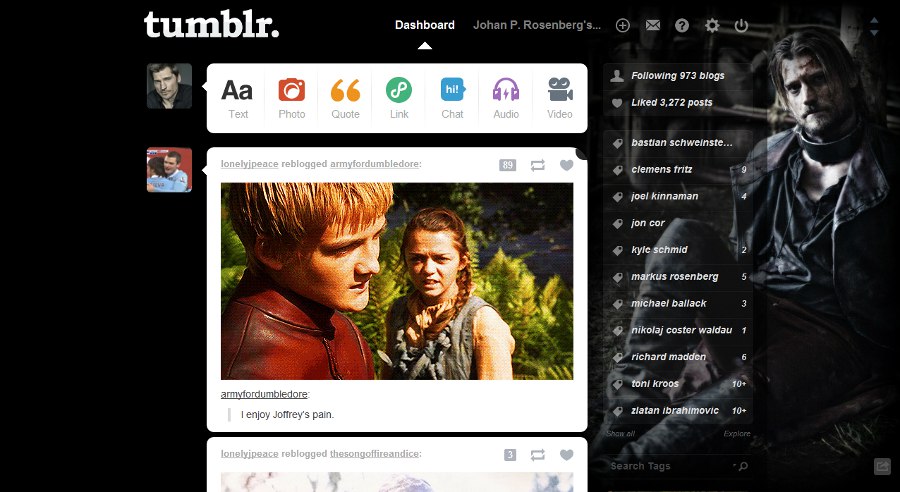Select the nikolaj coster waldau tag

point(677,330)
